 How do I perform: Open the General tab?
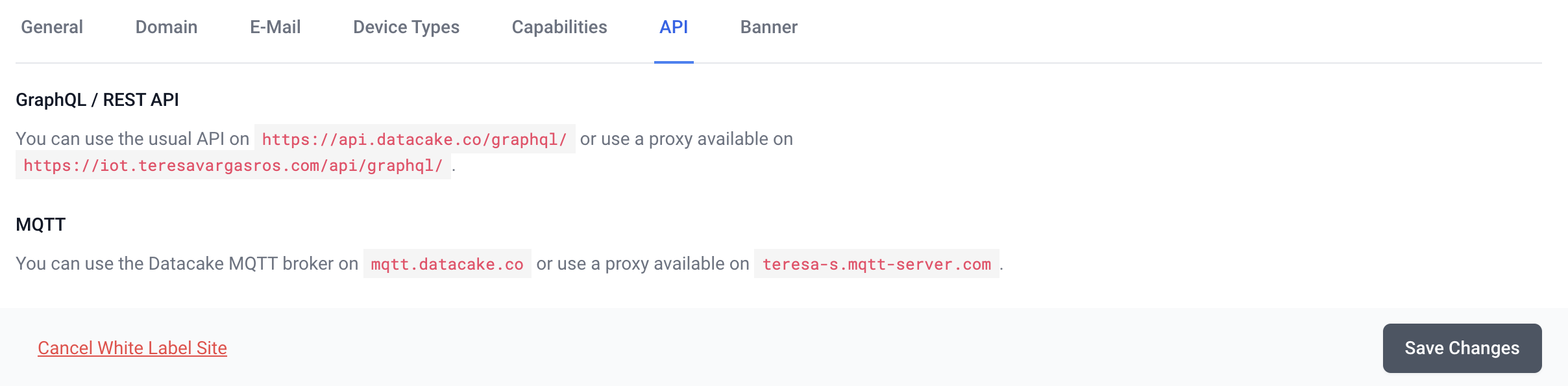(x=52, y=27)
